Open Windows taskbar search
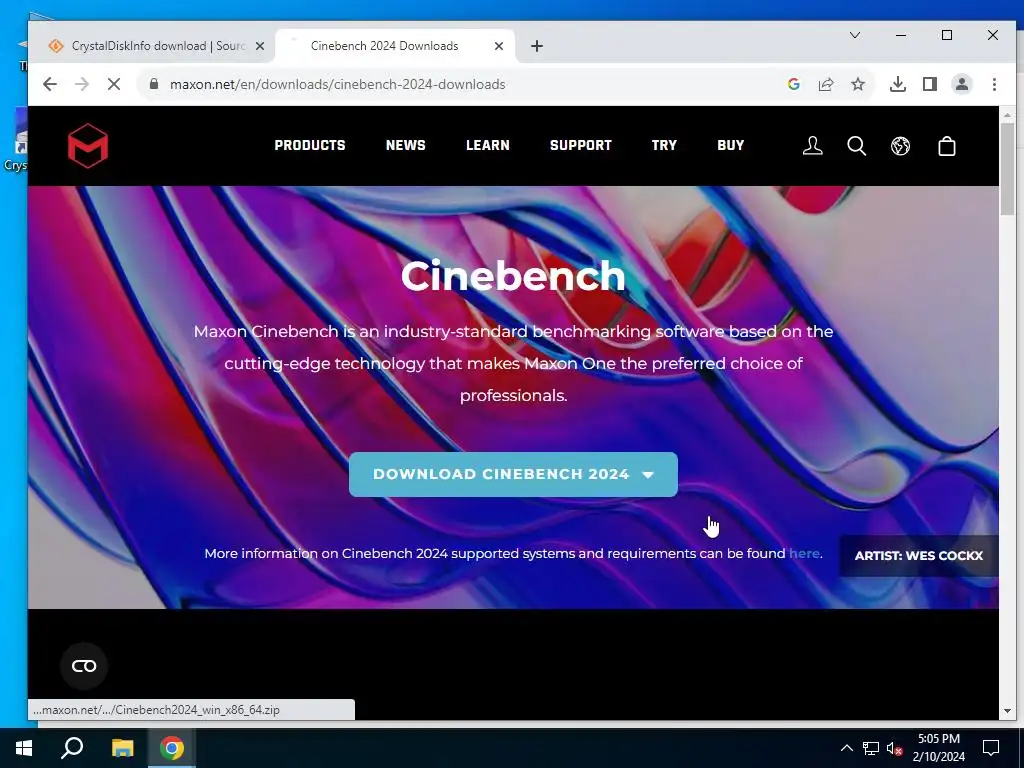 [72, 748]
